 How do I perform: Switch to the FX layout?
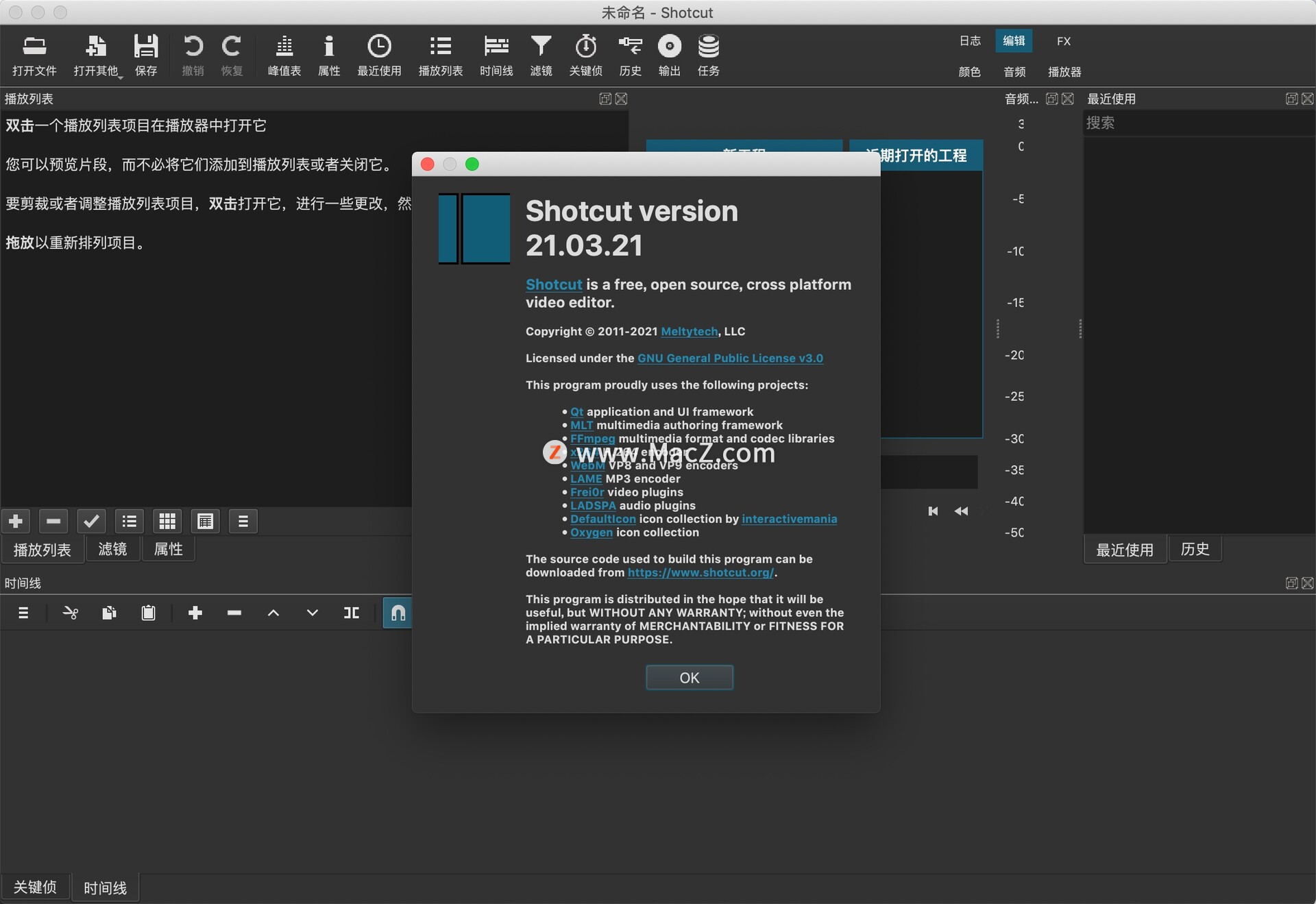pos(1064,41)
